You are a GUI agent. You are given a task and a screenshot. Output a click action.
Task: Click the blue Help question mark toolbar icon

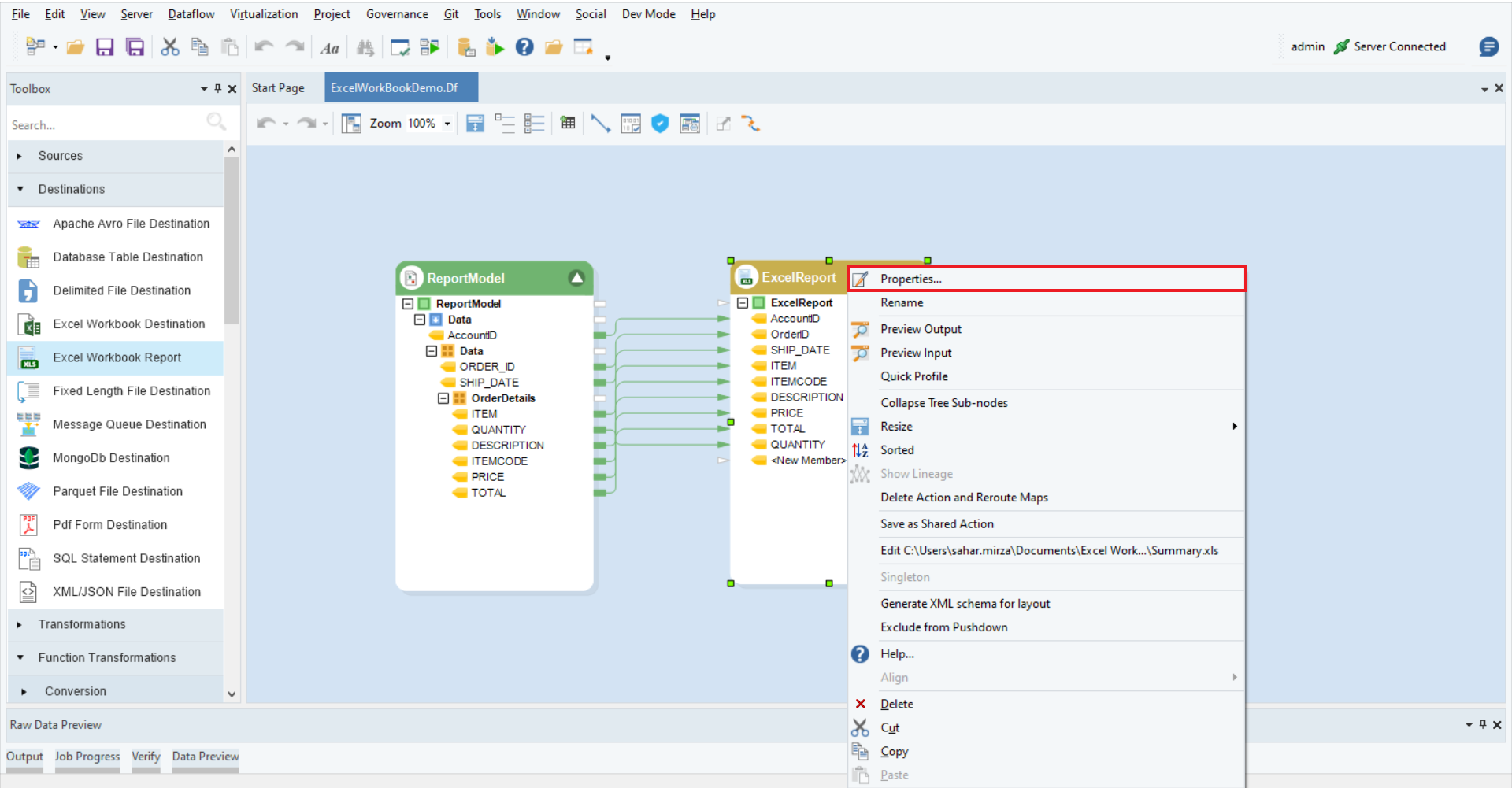coord(524,47)
